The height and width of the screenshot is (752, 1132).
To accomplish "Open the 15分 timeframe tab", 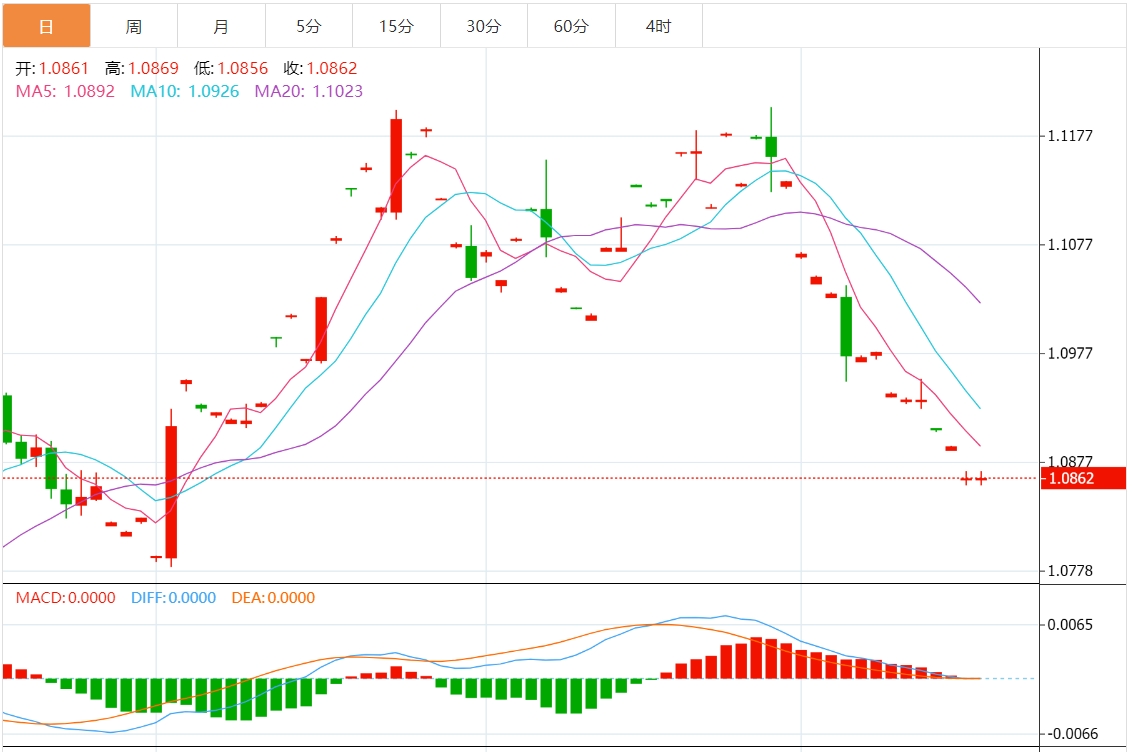I will 396,26.
